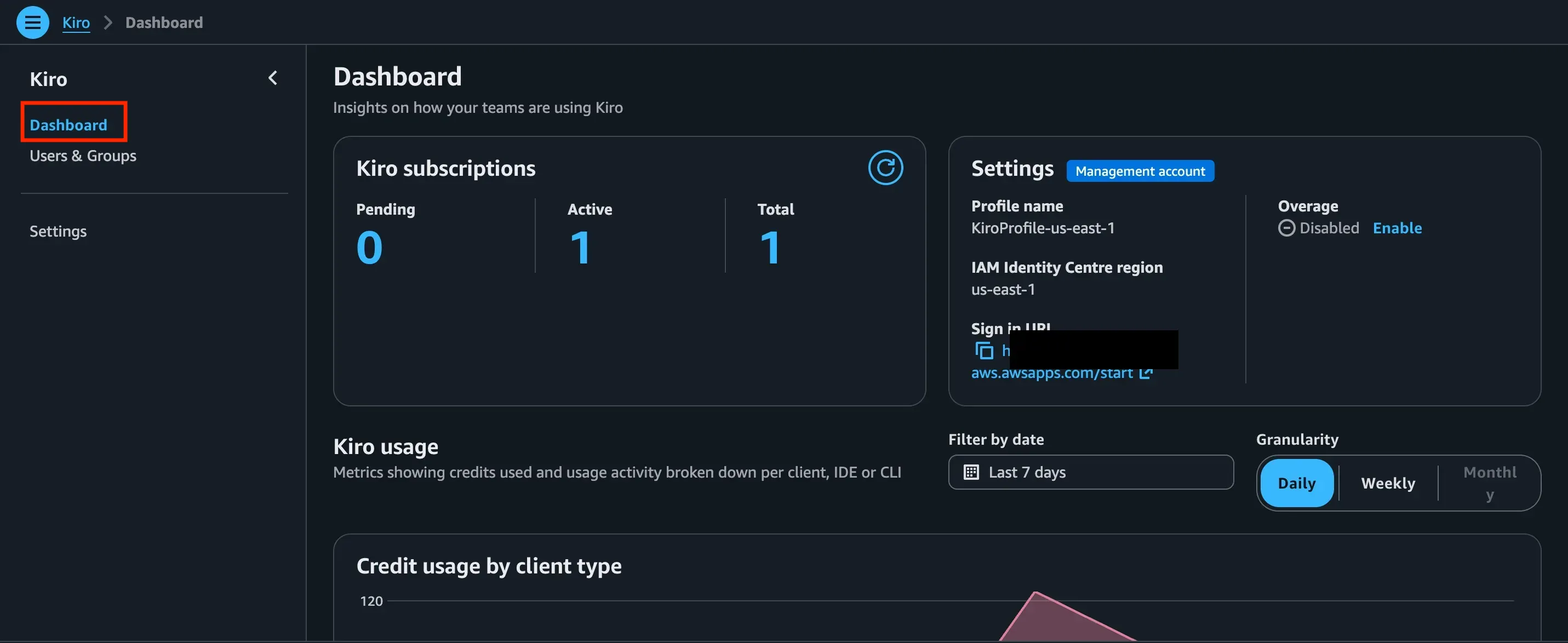The image size is (1568, 643).
Task: Select Monthly granularity
Action: point(1489,483)
